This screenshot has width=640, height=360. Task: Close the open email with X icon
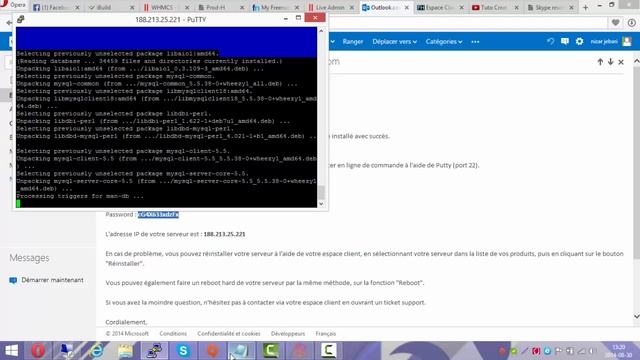coord(621,62)
